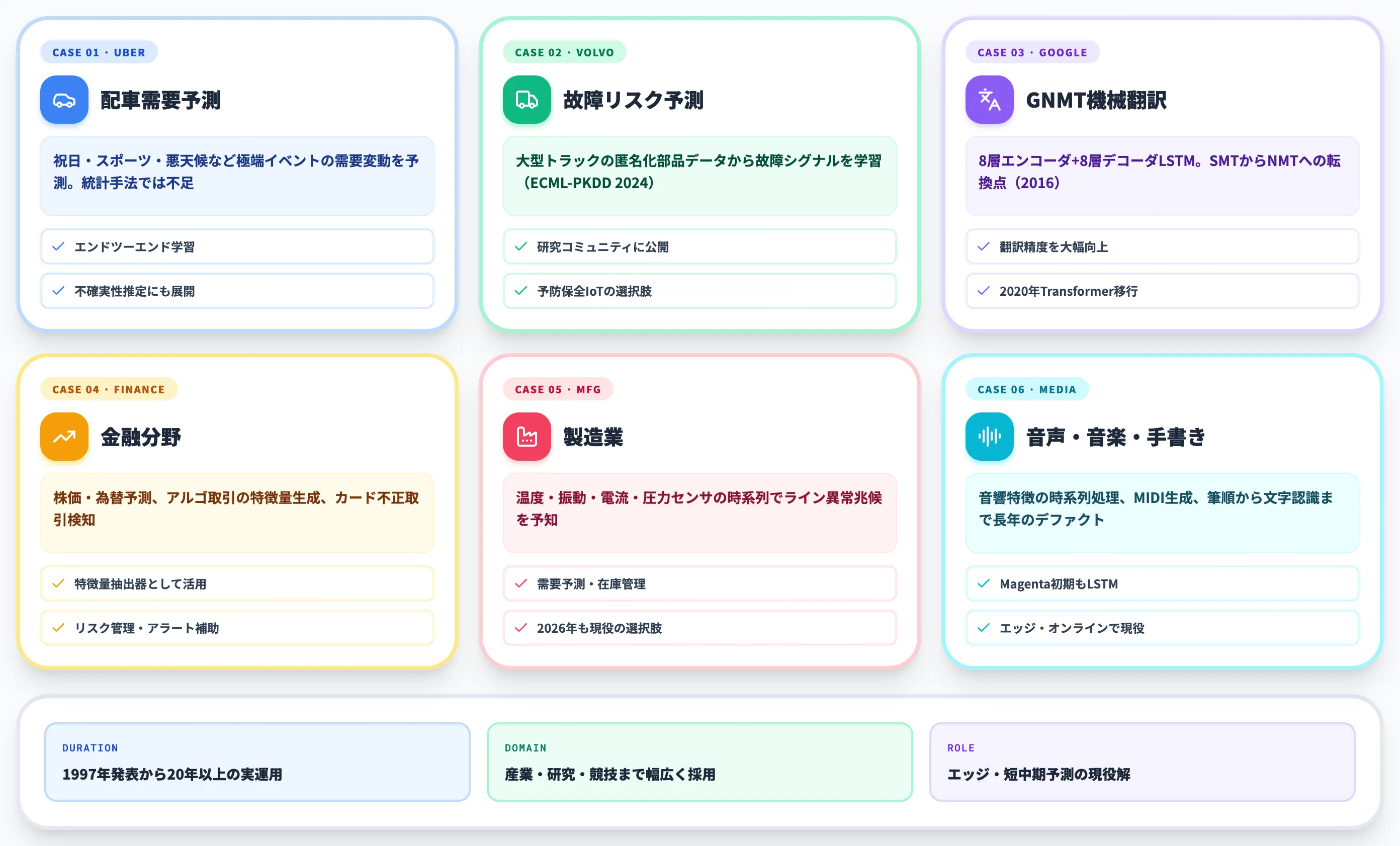Click the description starting 株価・為替予測
Screen dimensions: 1400x846
[x=237, y=509]
